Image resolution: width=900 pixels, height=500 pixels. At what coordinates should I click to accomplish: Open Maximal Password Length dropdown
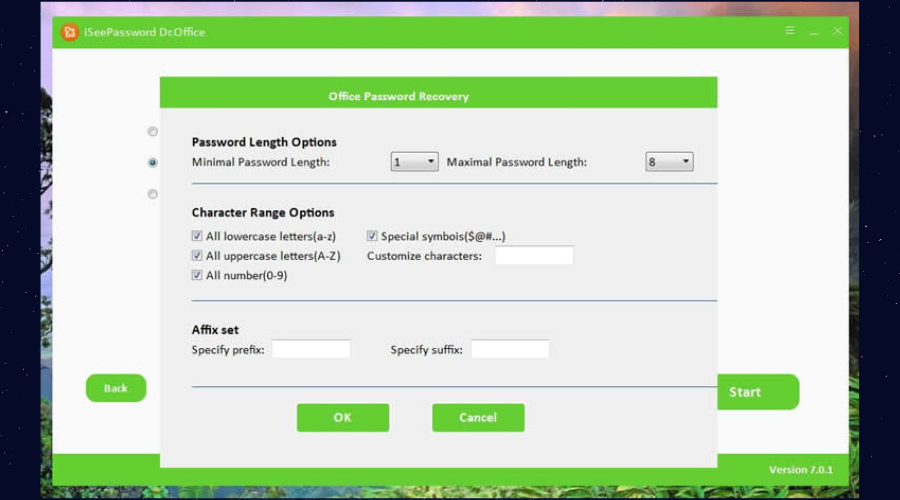[x=669, y=162]
